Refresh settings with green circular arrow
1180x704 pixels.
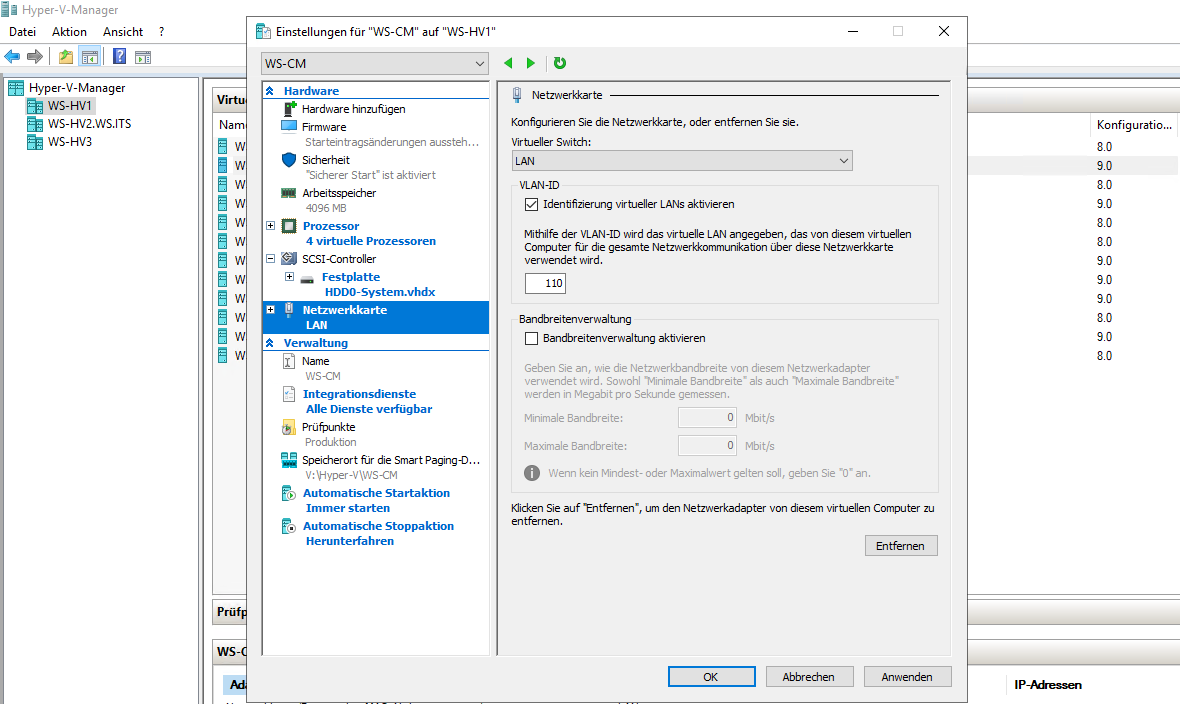[560, 63]
